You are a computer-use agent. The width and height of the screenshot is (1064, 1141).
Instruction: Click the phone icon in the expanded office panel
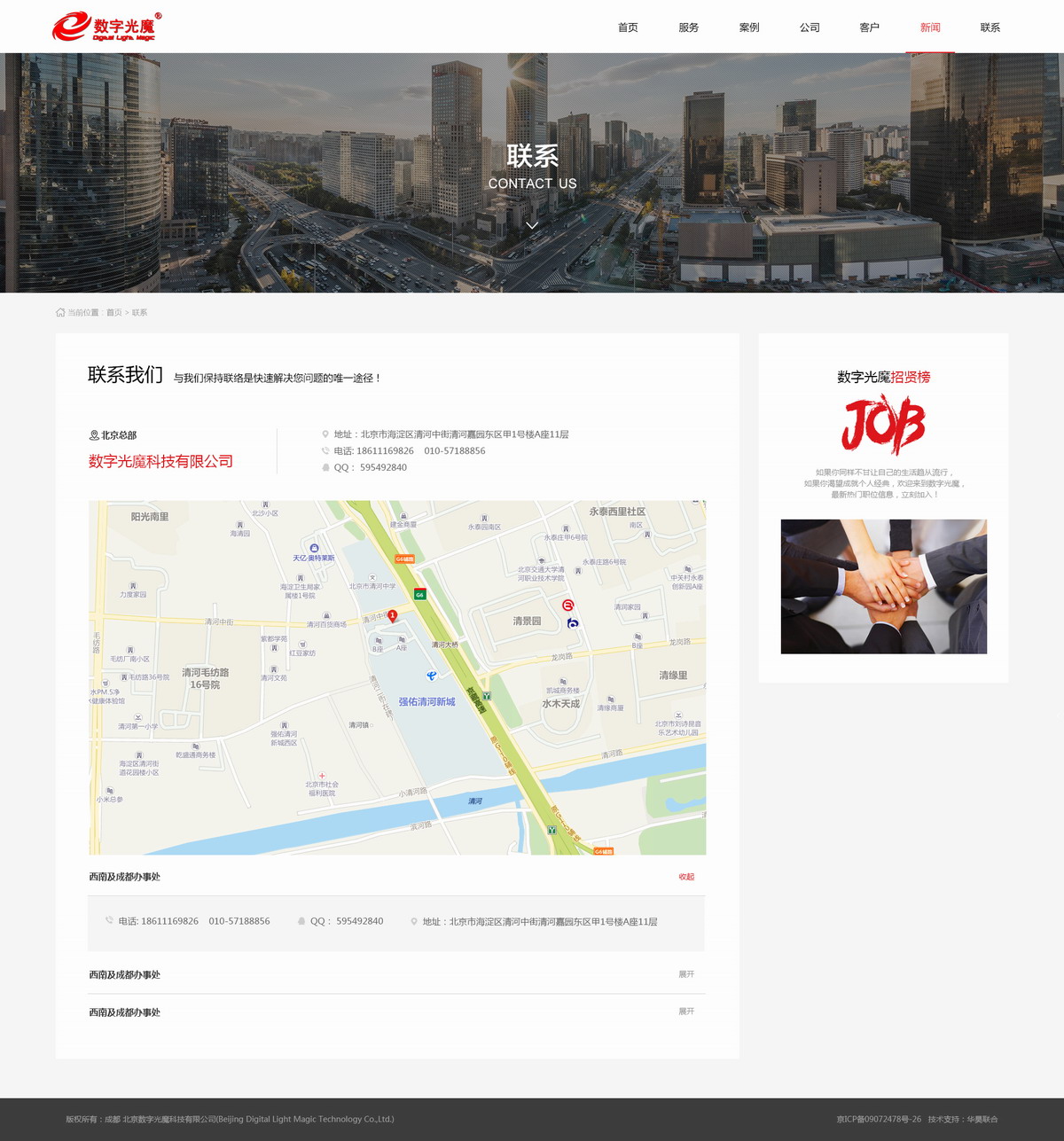pyautogui.click(x=110, y=921)
